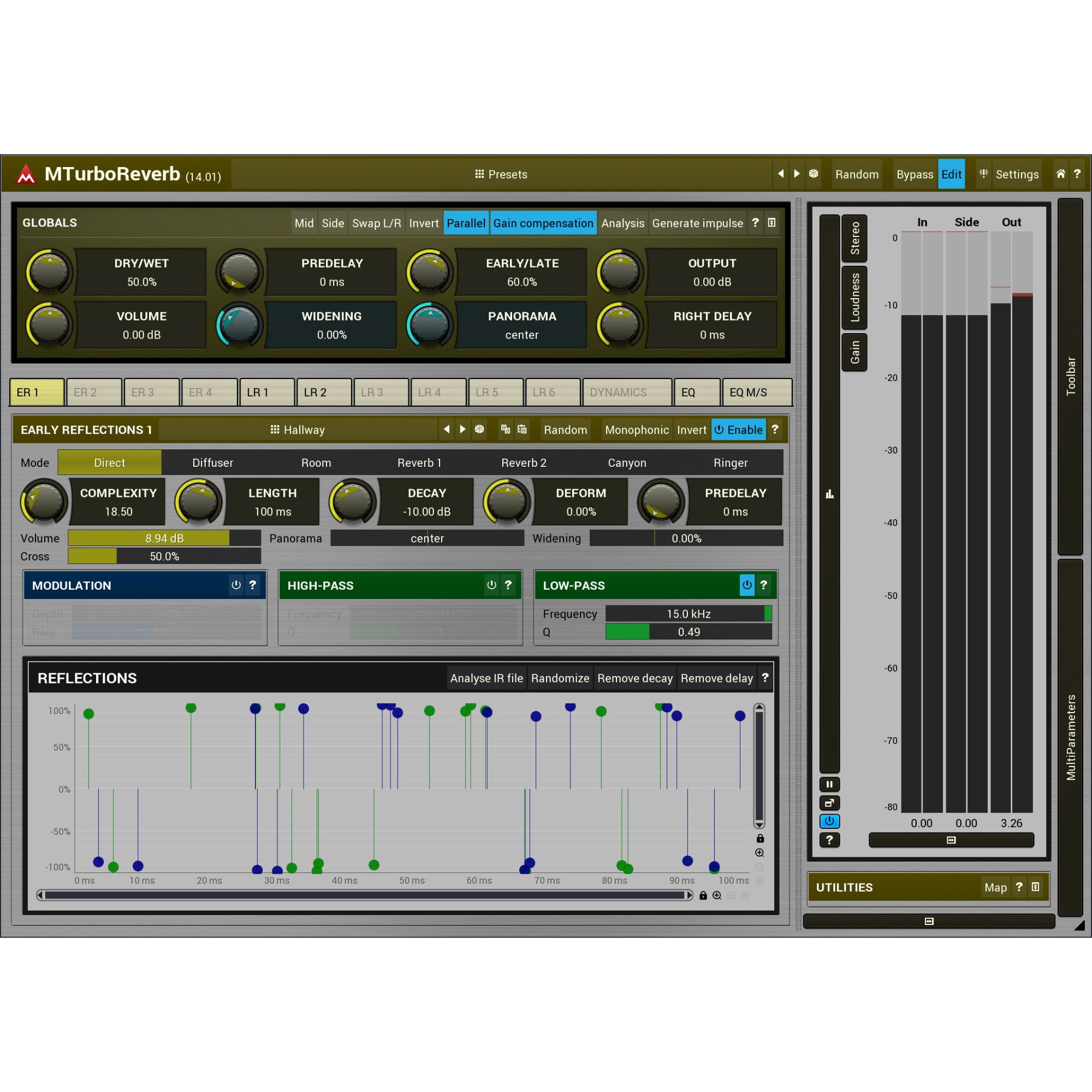Image resolution: width=1092 pixels, height=1092 pixels.
Task: Toggle MODULATION power button
Action: [x=236, y=585]
